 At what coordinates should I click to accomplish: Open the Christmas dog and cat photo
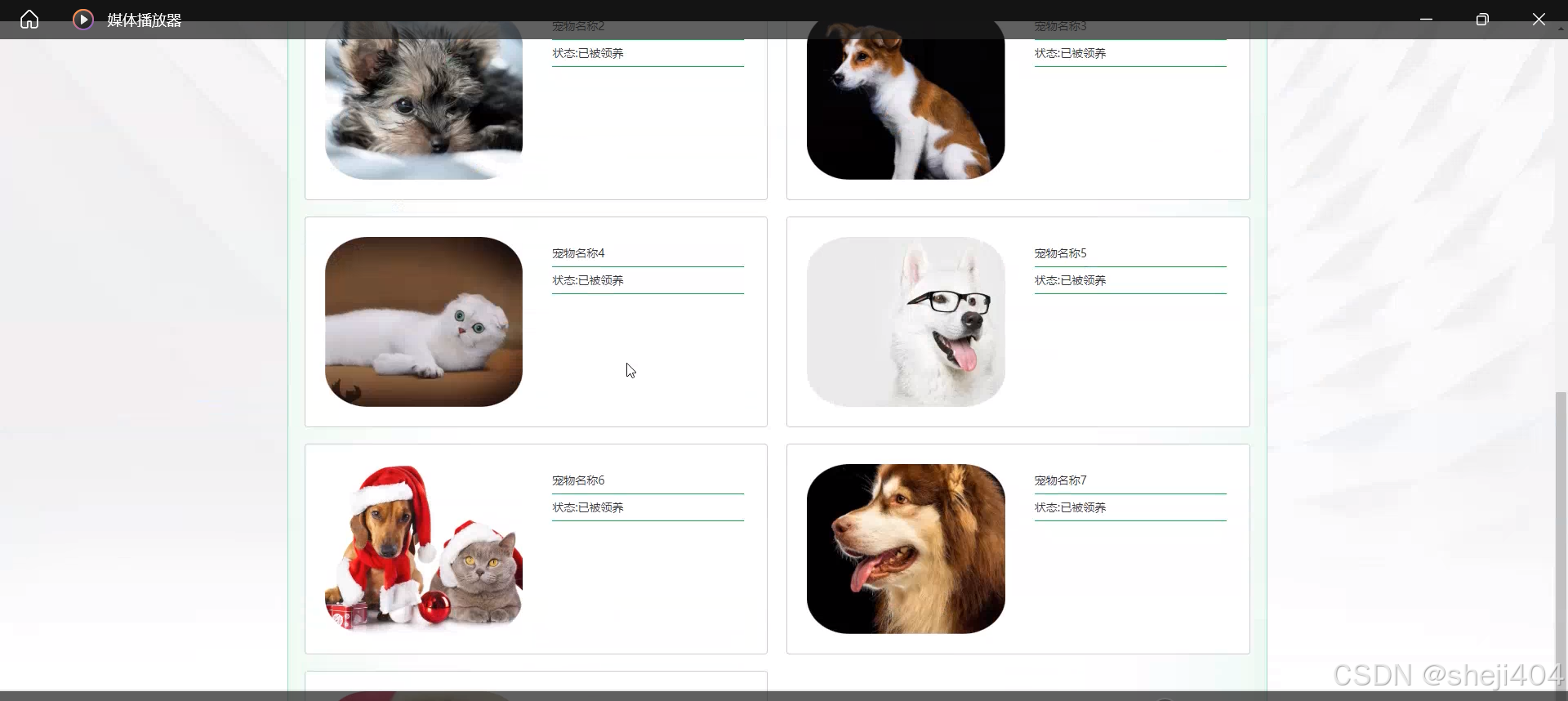pos(424,549)
